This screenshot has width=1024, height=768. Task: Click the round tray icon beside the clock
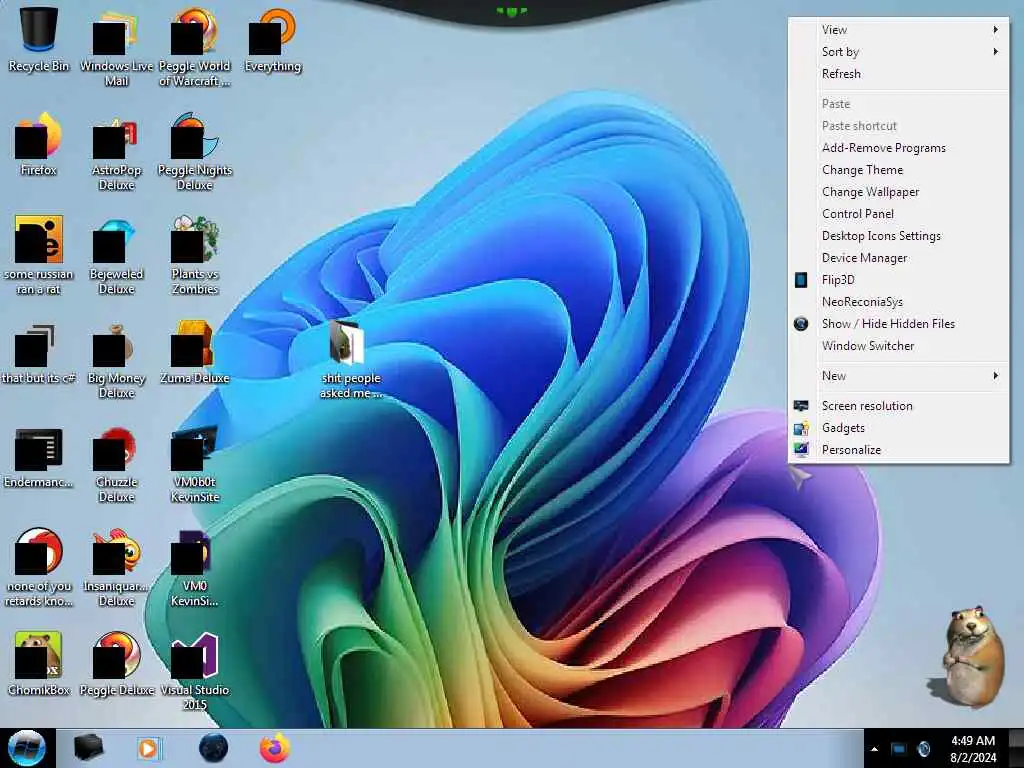click(x=923, y=749)
